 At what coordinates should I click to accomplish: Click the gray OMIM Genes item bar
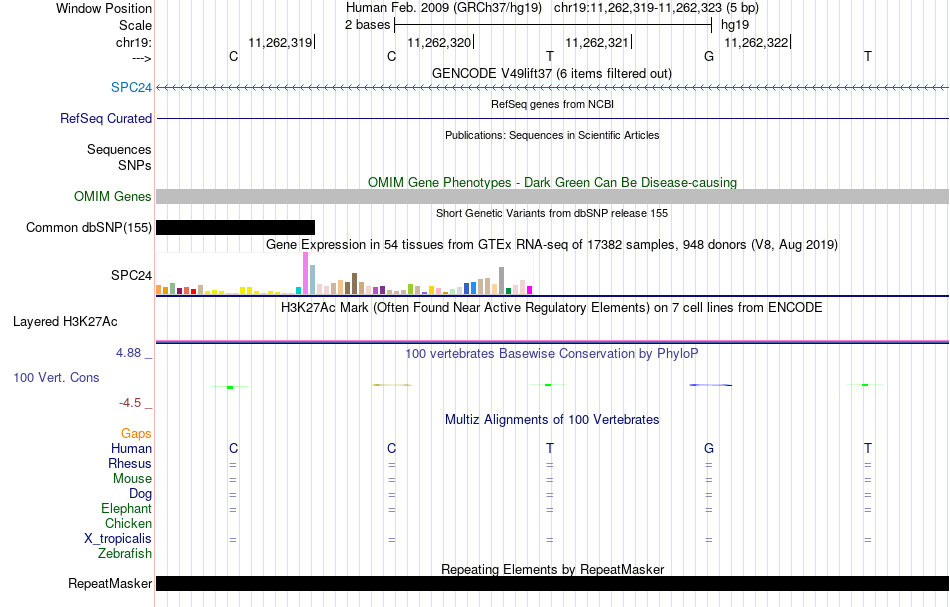point(552,196)
